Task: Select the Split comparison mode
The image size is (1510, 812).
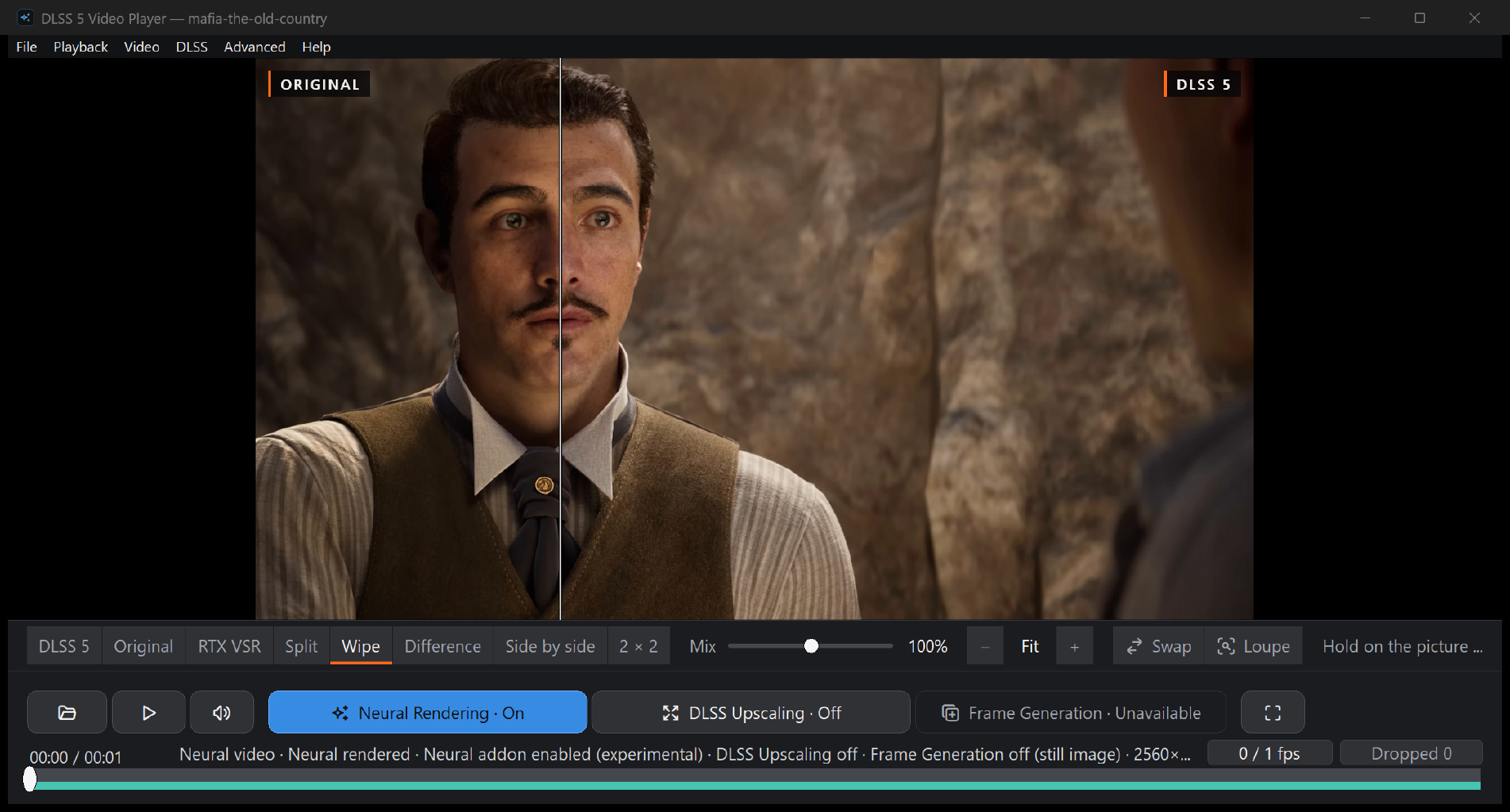Action: point(301,646)
